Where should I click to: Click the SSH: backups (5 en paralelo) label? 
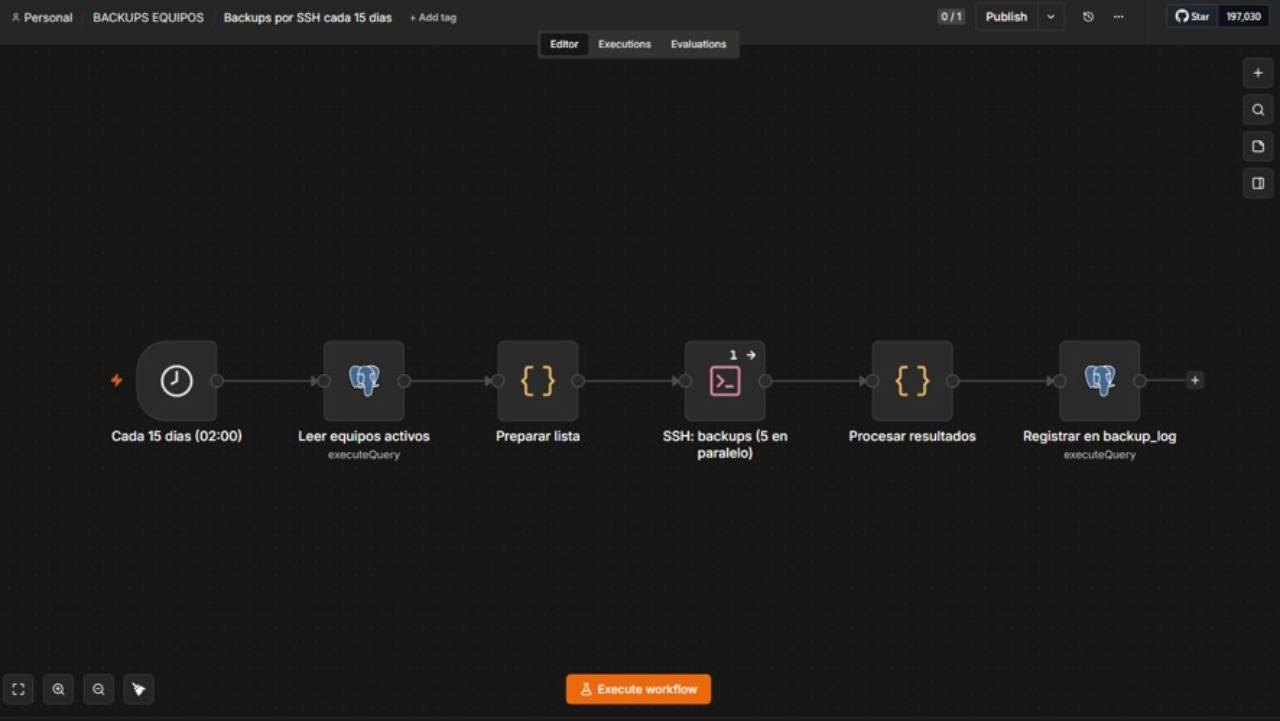coord(725,444)
